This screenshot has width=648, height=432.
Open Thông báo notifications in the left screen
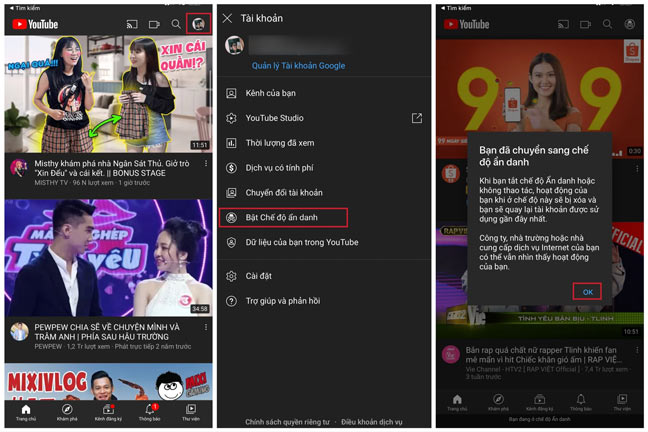tap(150, 411)
